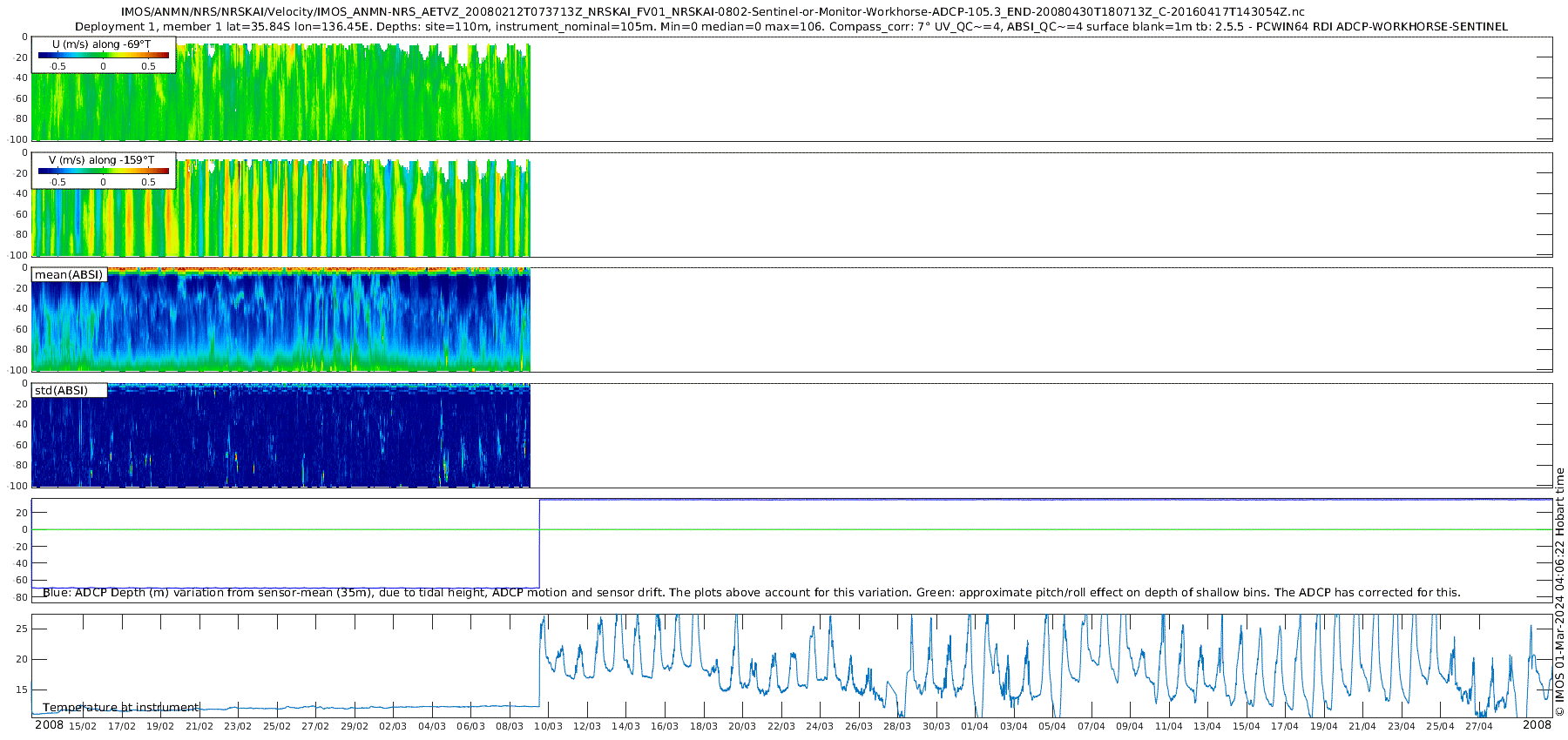Click the 30/03 date tick label
The height and width of the screenshot is (740, 1568).
click(936, 726)
